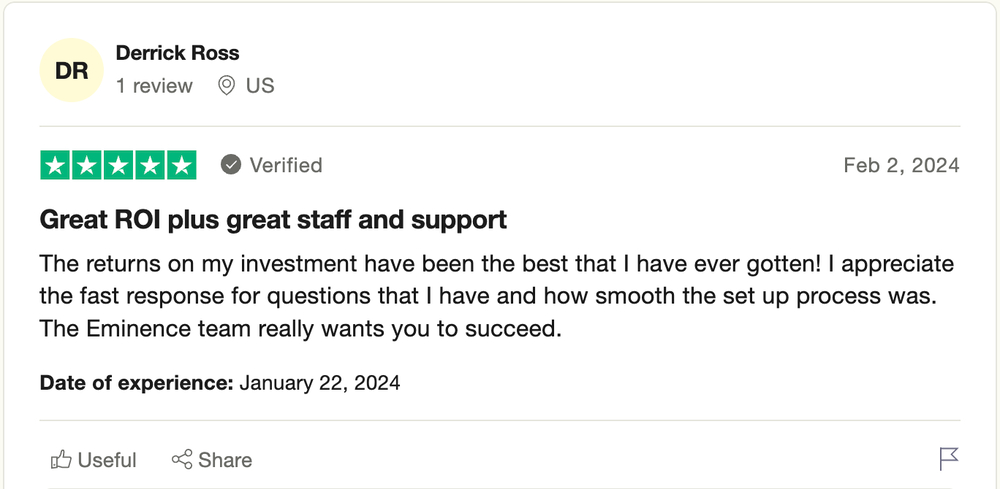Click the location pin icon
This screenshot has width=1000, height=489.
226,85
